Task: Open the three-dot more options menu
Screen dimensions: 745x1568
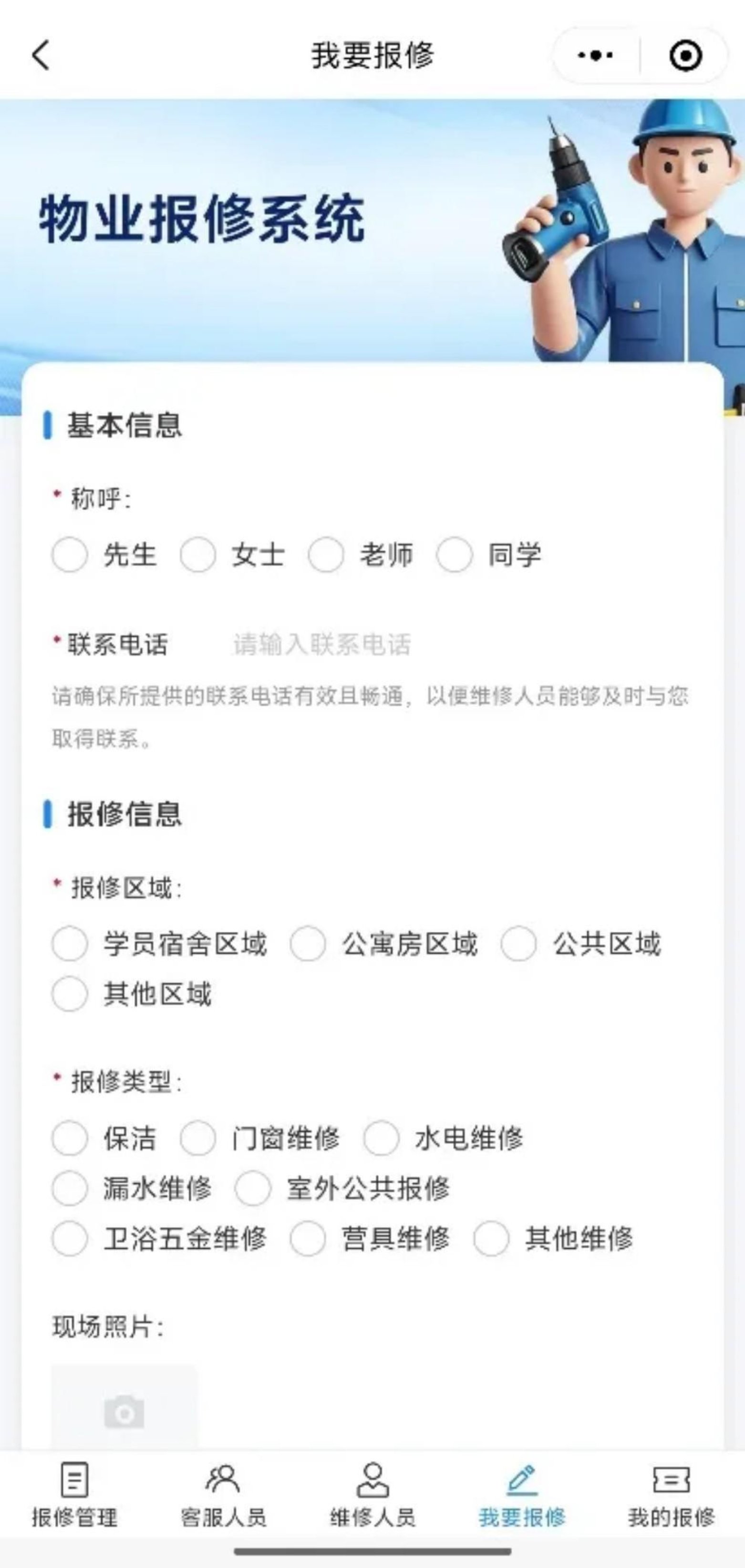Action: (595, 55)
